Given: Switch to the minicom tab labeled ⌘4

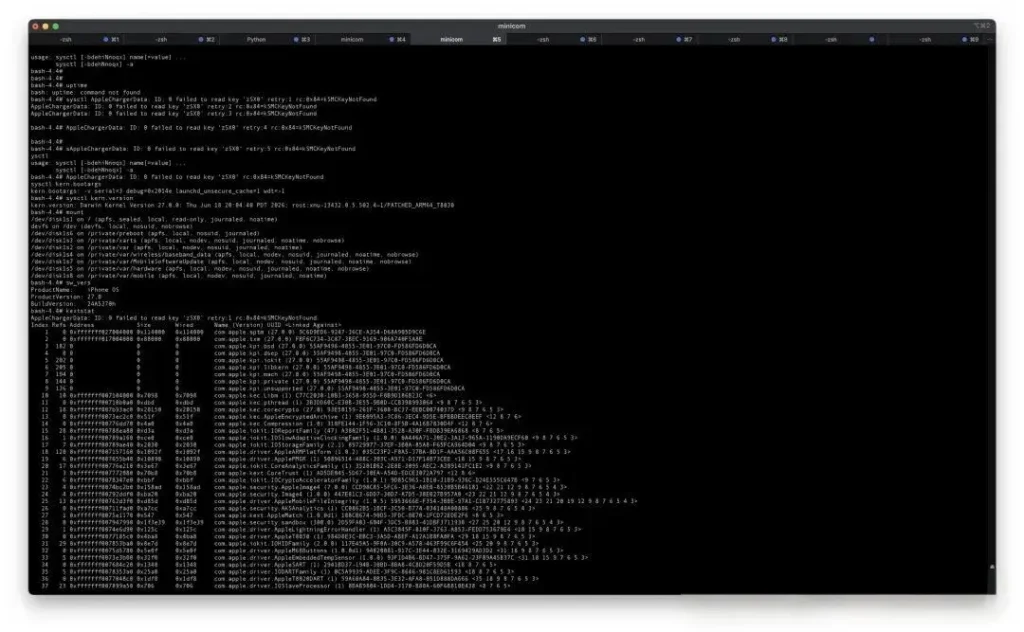Looking at the screenshot, I should tap(363, 40).
